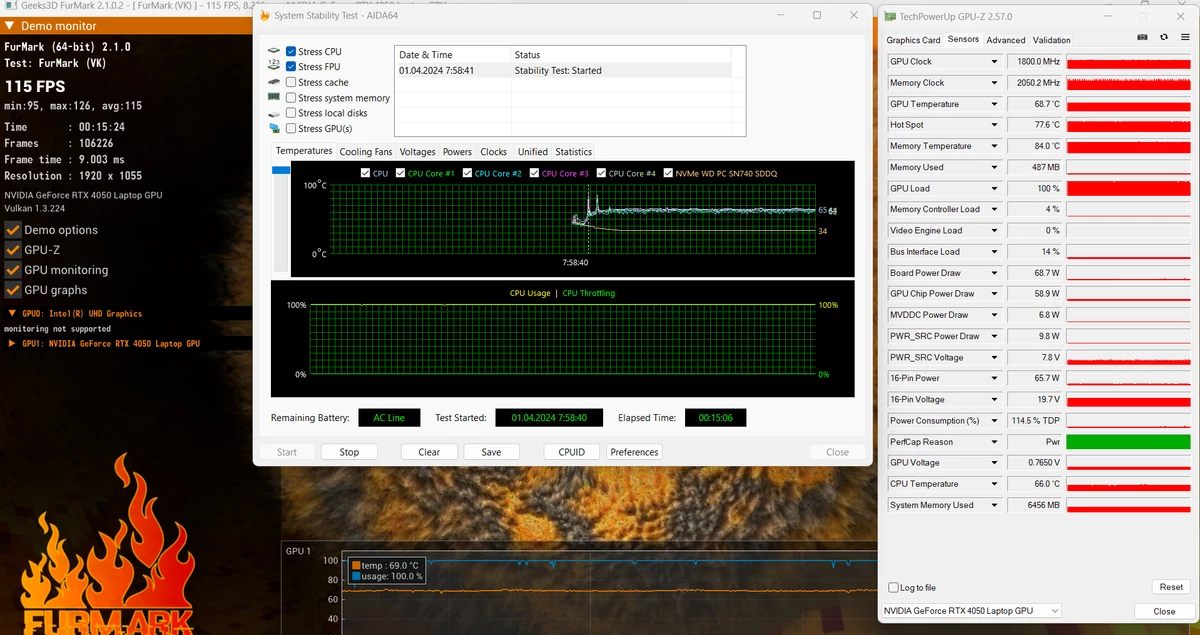The height and width of the screenshot is (635, 1200).
Task: Open the GPU selection combo box in GPU-Z
Action: [x=971, y=611]
